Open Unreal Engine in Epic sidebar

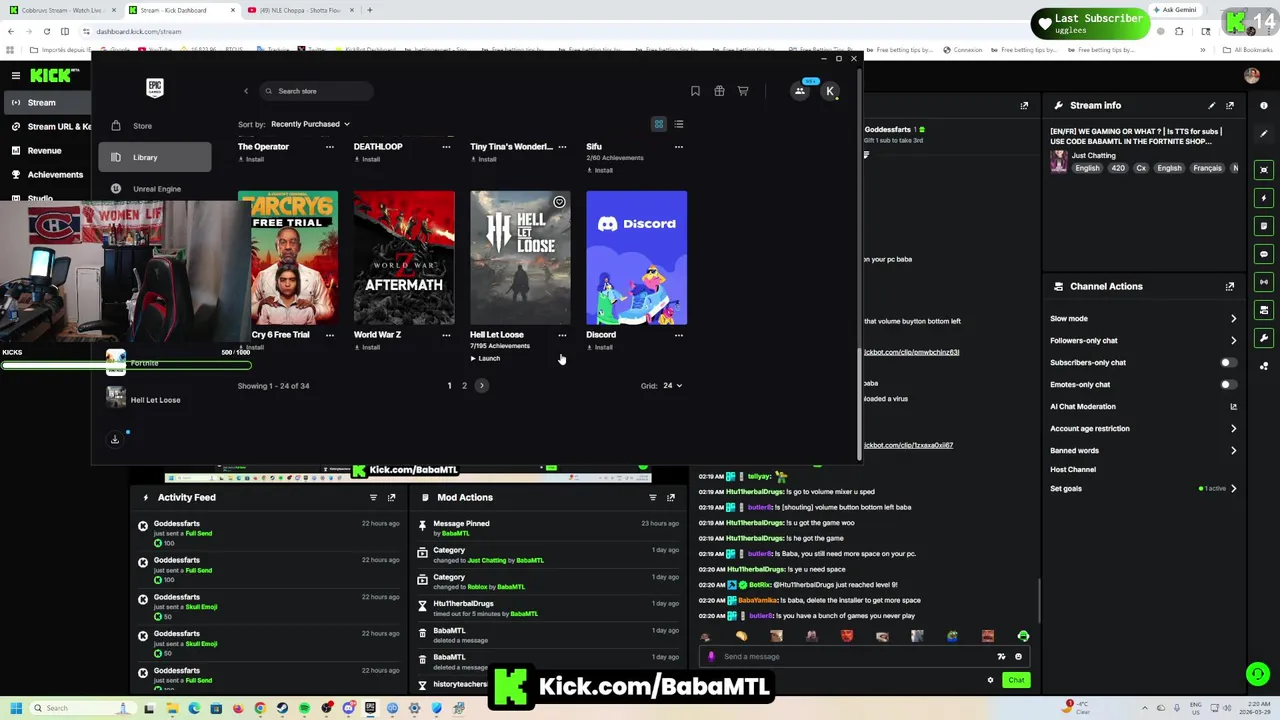pos(155,188)
